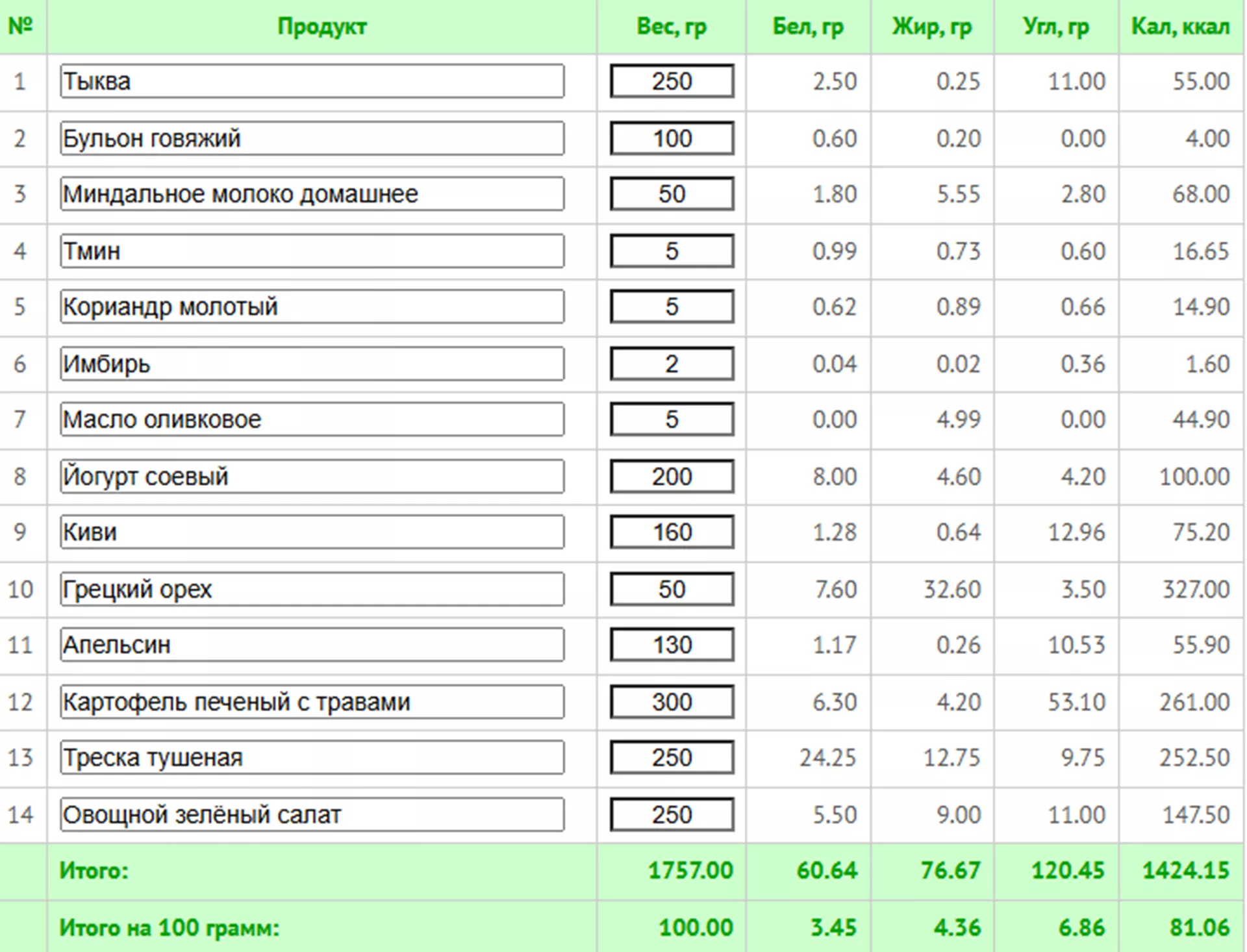The image size is (1247, 952).
Task: Click the Тыква weight field showing 250
Action: tap(672, 81)
